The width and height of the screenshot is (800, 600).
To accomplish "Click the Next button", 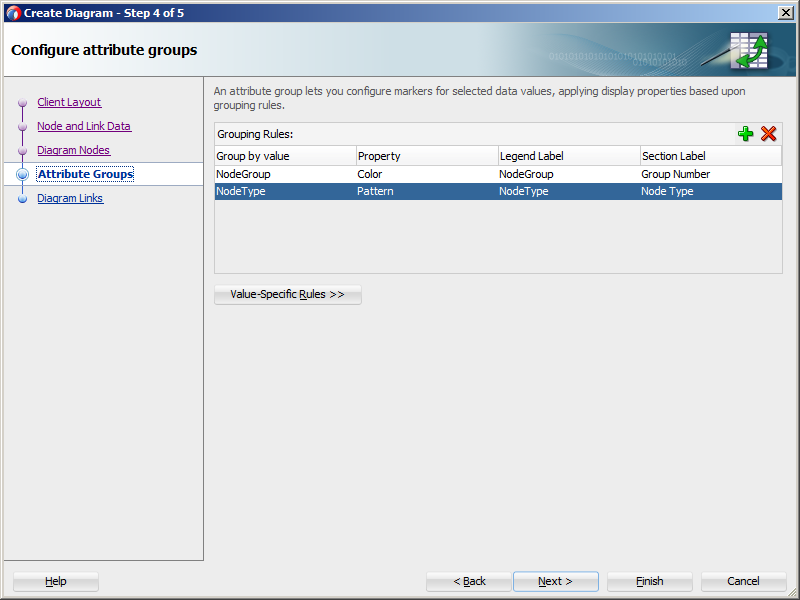I will point(556,581).
